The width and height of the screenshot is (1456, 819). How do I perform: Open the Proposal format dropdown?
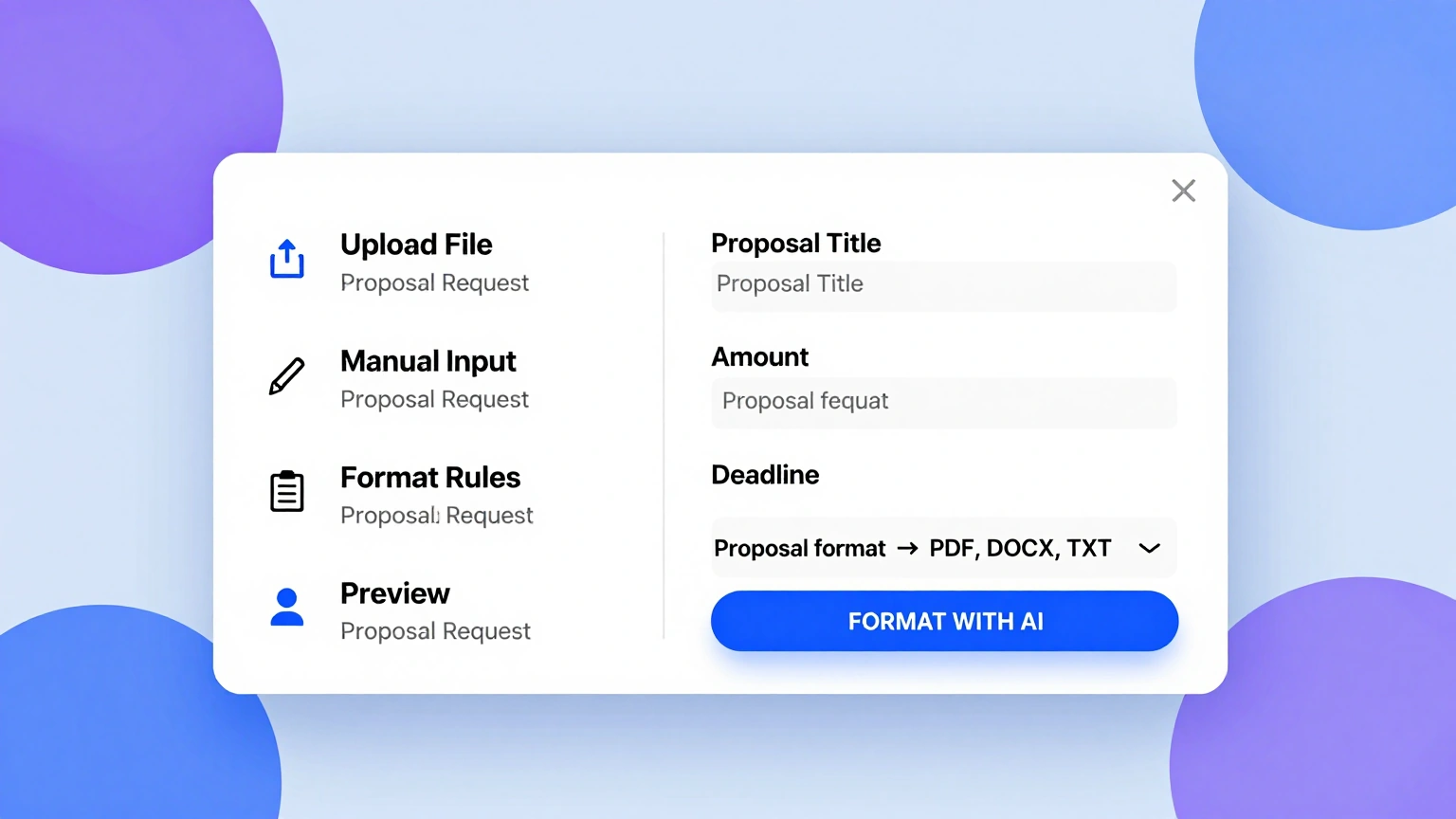point(943,548)
